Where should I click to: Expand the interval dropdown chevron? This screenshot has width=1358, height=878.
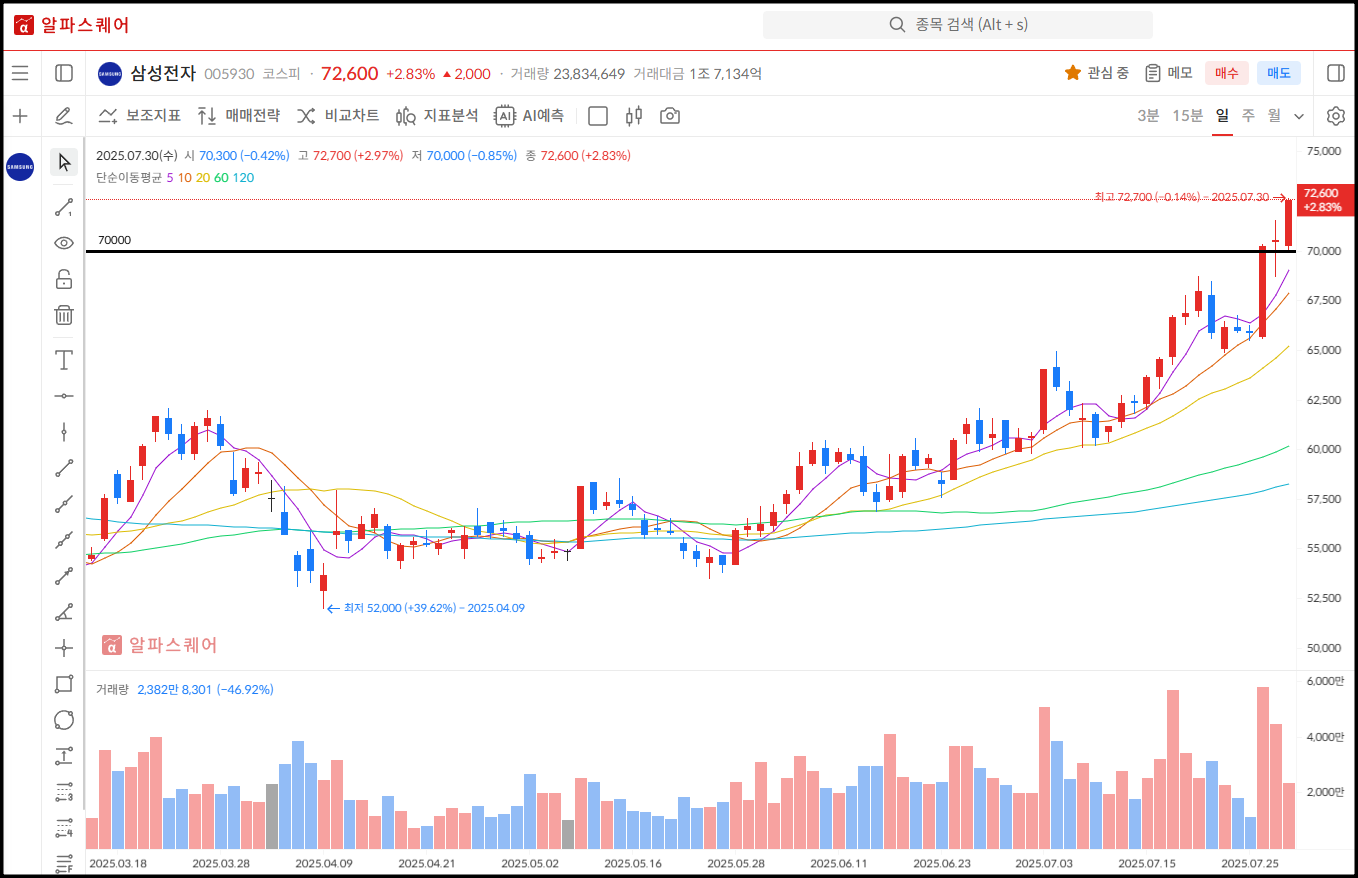click(1299, 116)
